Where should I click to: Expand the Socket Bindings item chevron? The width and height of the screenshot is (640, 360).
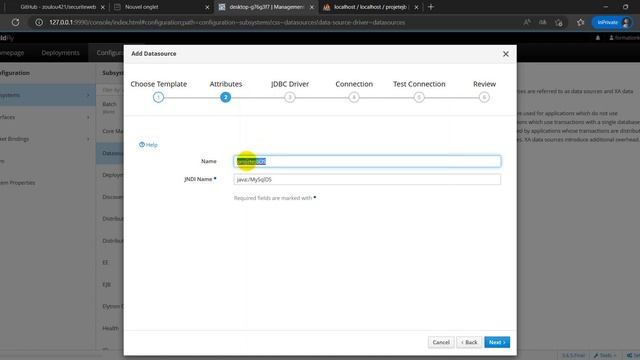pos(88,139)
